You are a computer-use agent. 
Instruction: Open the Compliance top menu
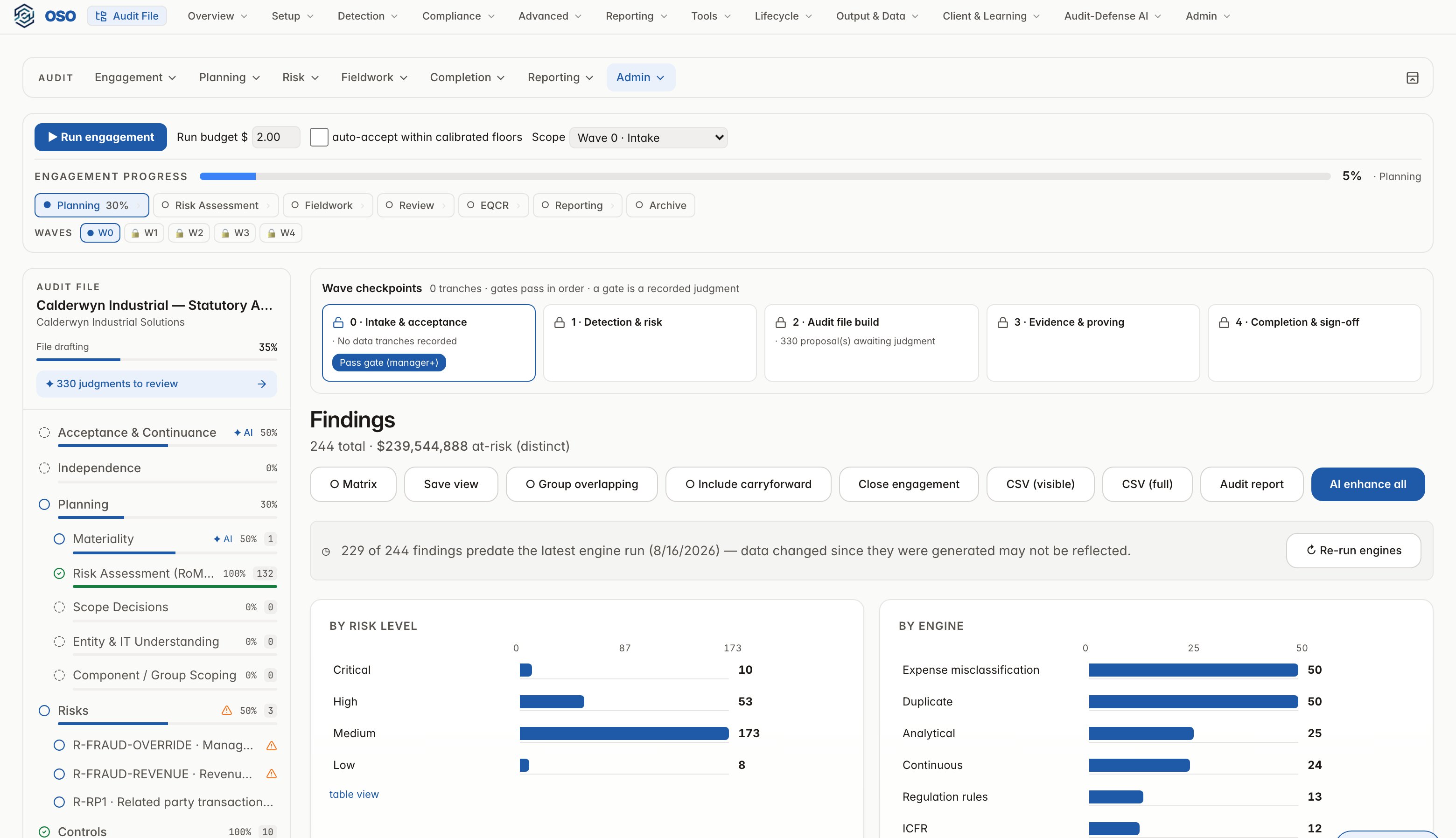458,16
